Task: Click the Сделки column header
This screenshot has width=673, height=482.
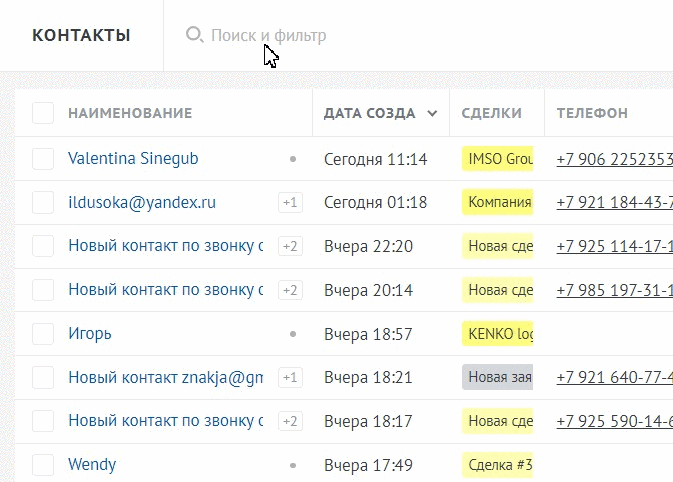Action: [x=492, y=114]
